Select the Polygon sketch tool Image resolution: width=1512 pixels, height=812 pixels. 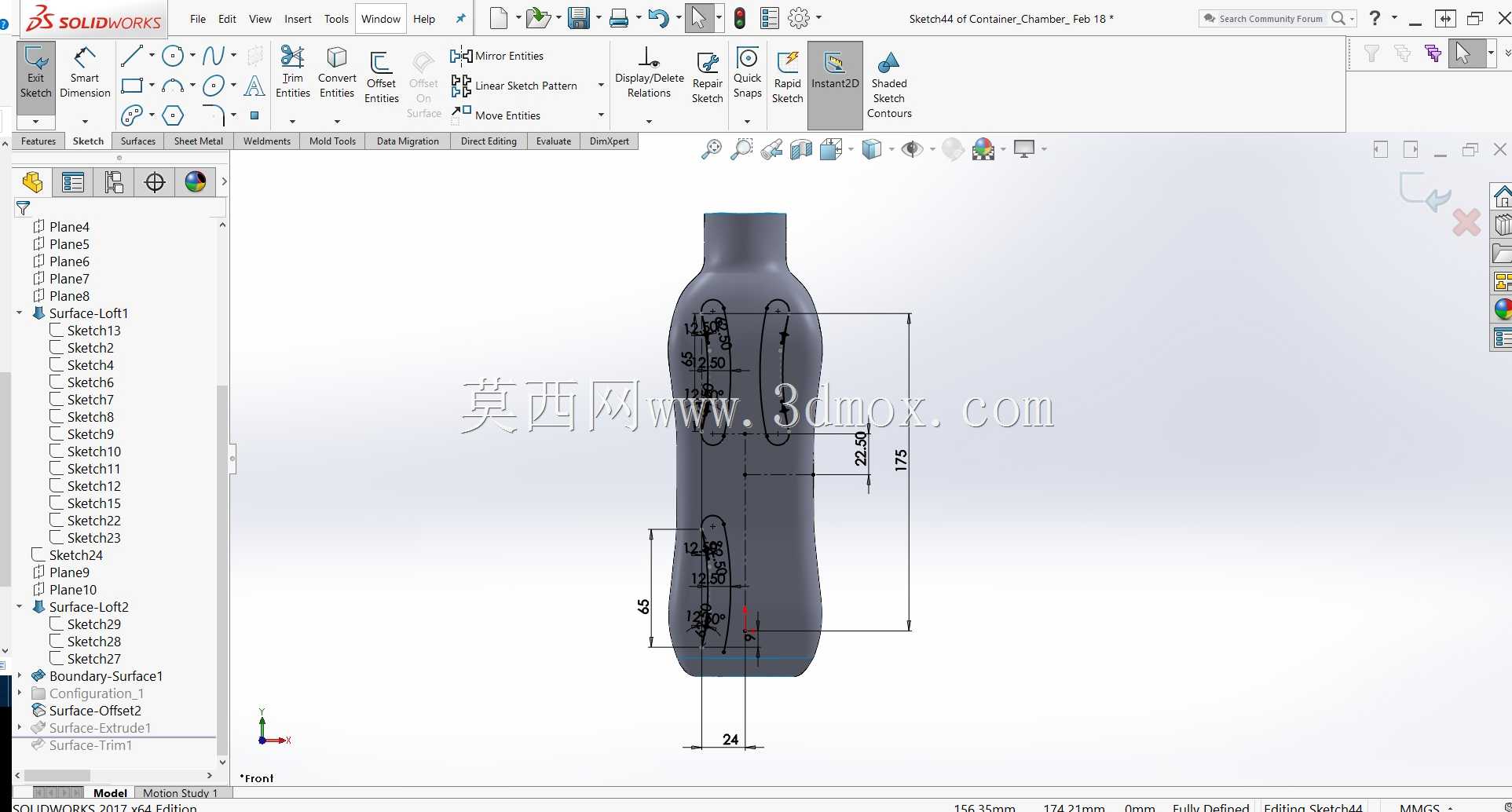point(173,115)
